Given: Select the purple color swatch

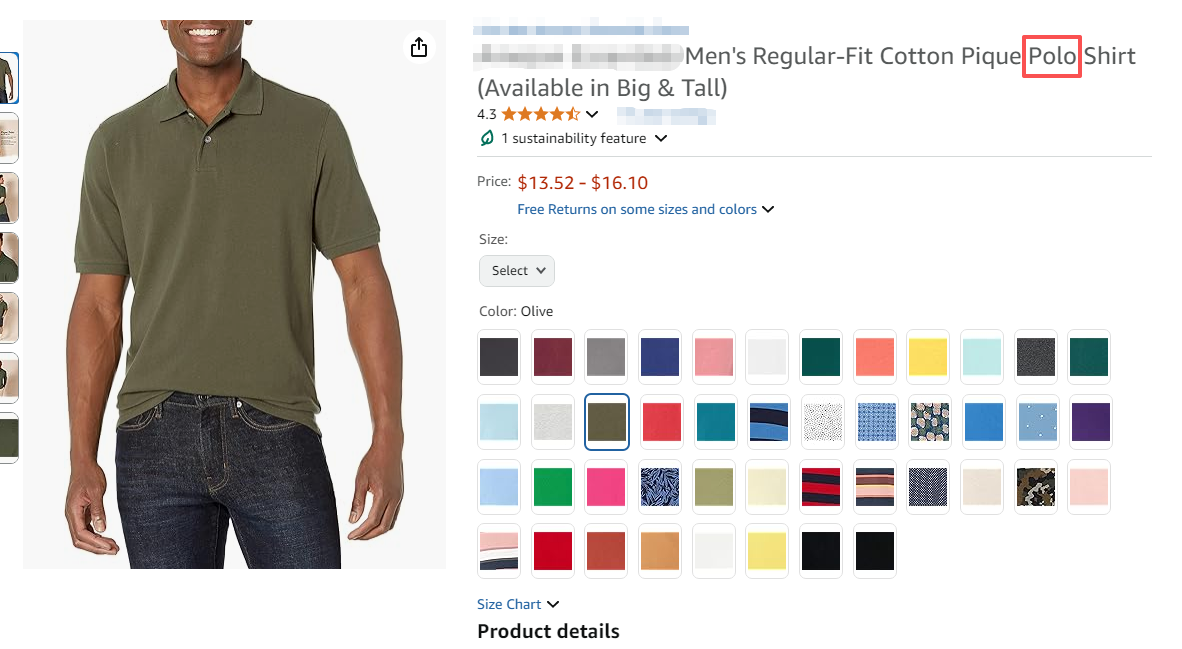Looking at the screenshot, I should (x=1089, y=422).
